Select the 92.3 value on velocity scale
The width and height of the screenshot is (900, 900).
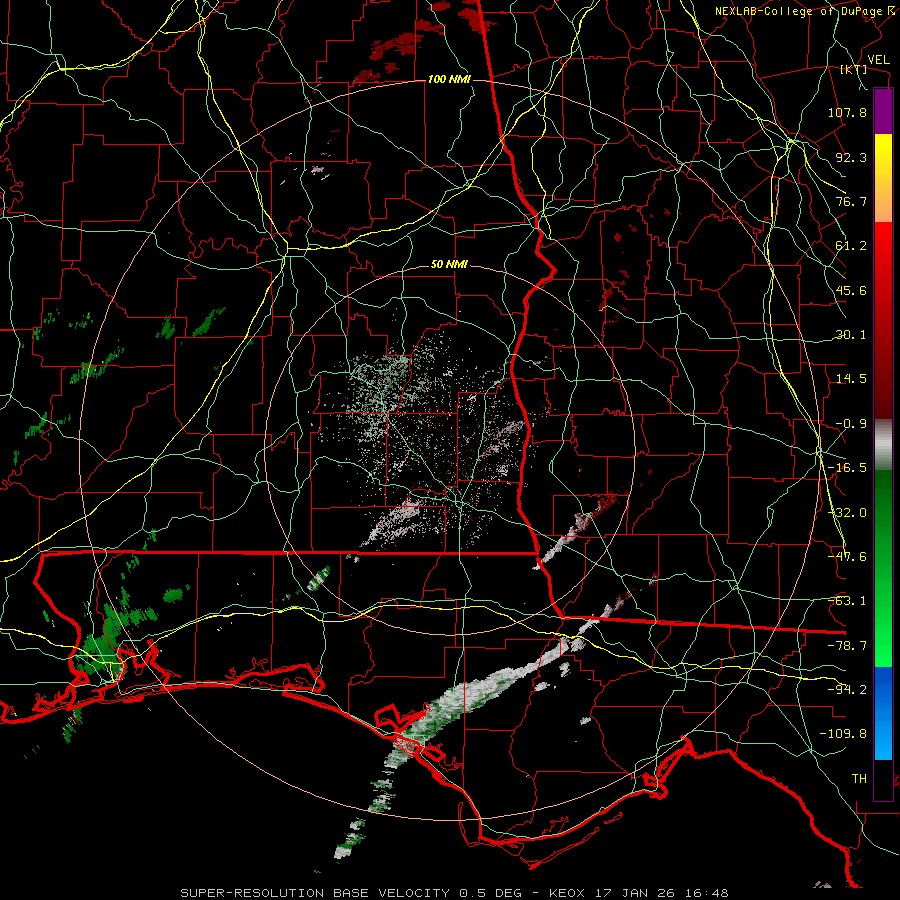tap(851, 157)
